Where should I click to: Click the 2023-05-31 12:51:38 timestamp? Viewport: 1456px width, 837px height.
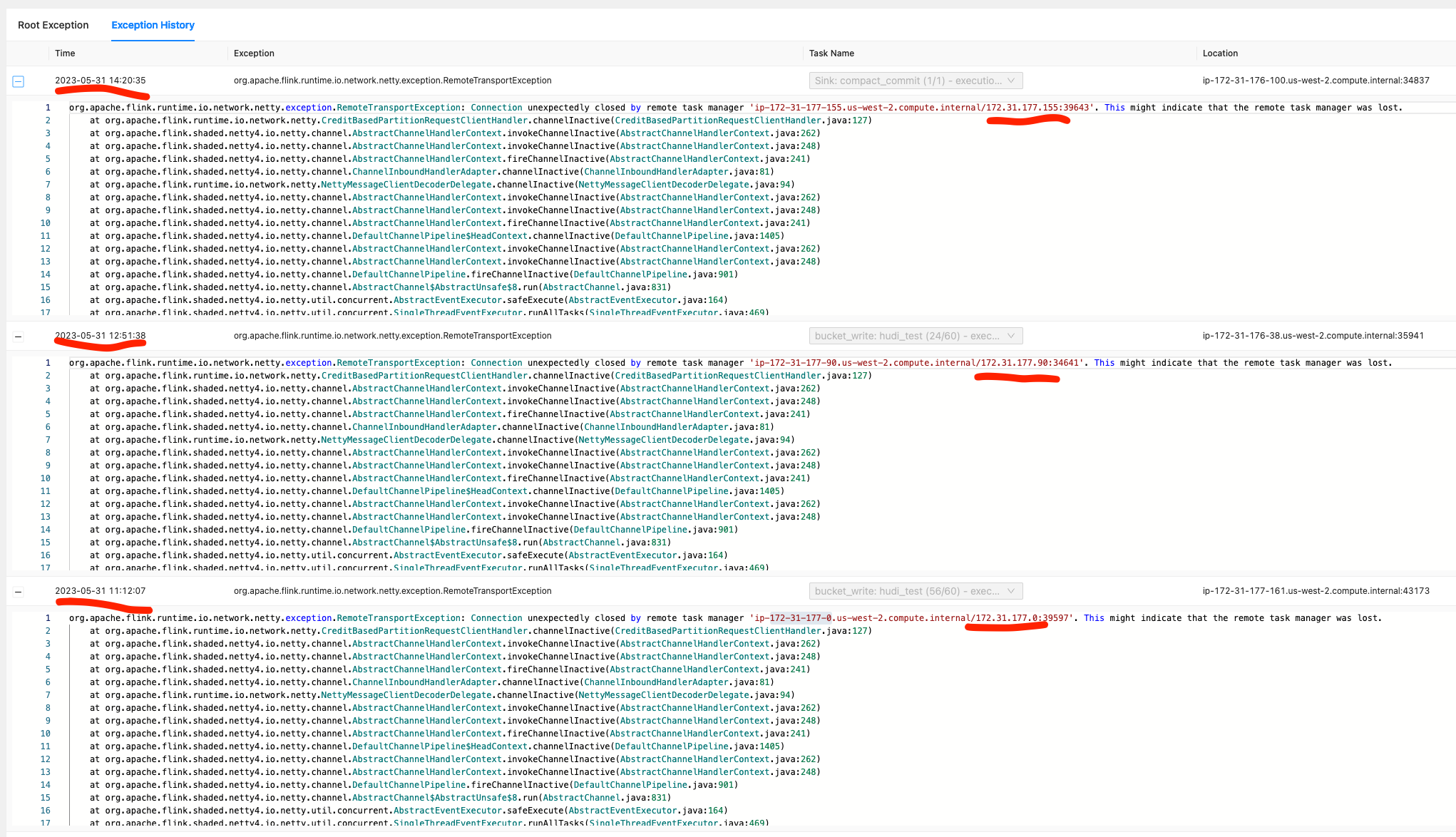click(x=100, y=336)
